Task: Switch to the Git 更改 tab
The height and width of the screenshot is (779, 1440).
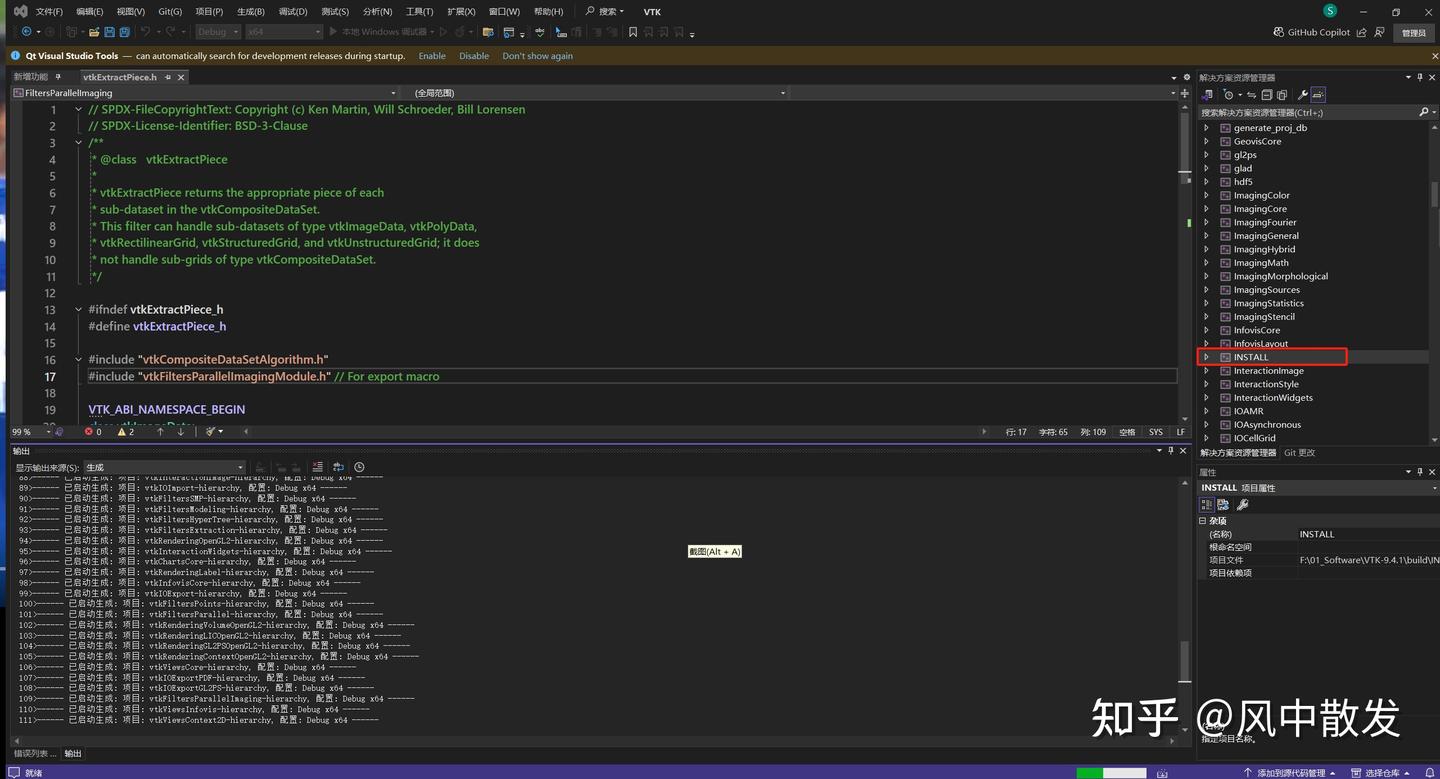Action: [1299, 452]
